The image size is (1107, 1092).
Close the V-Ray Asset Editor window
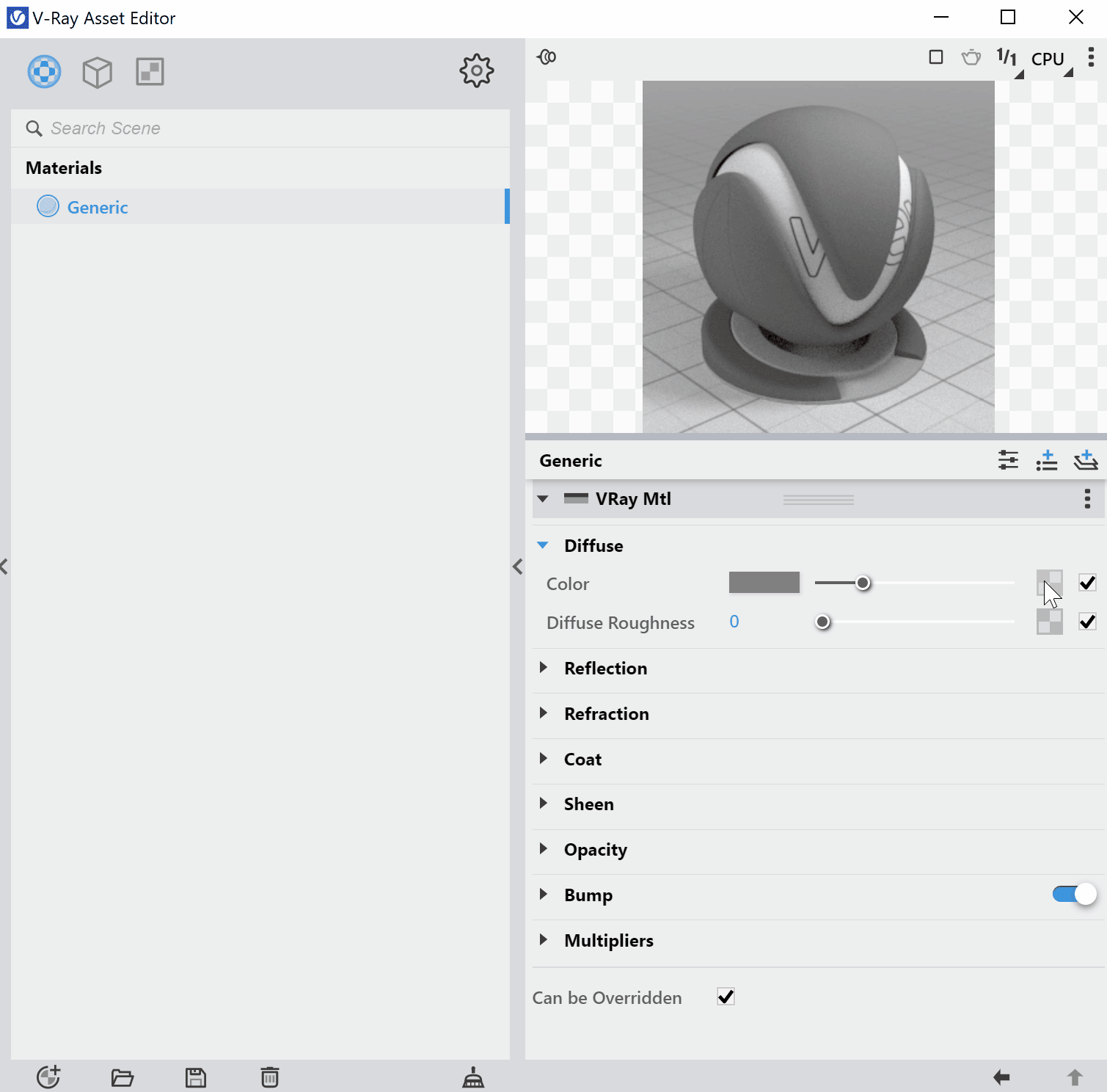click(x=1076, y=17)
